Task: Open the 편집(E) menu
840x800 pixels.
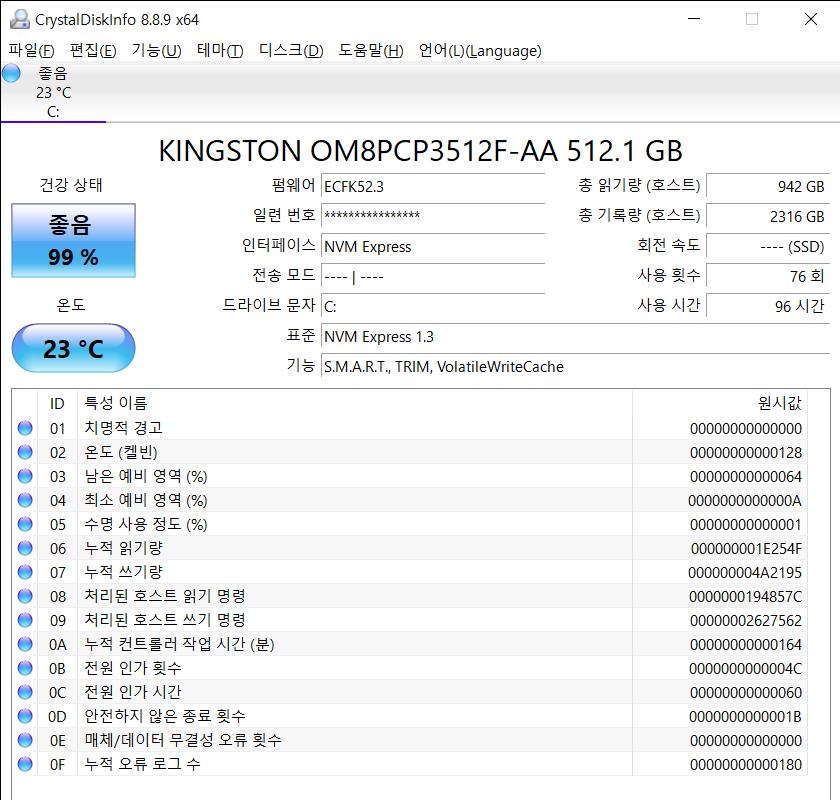Action: tap(93, 51)
